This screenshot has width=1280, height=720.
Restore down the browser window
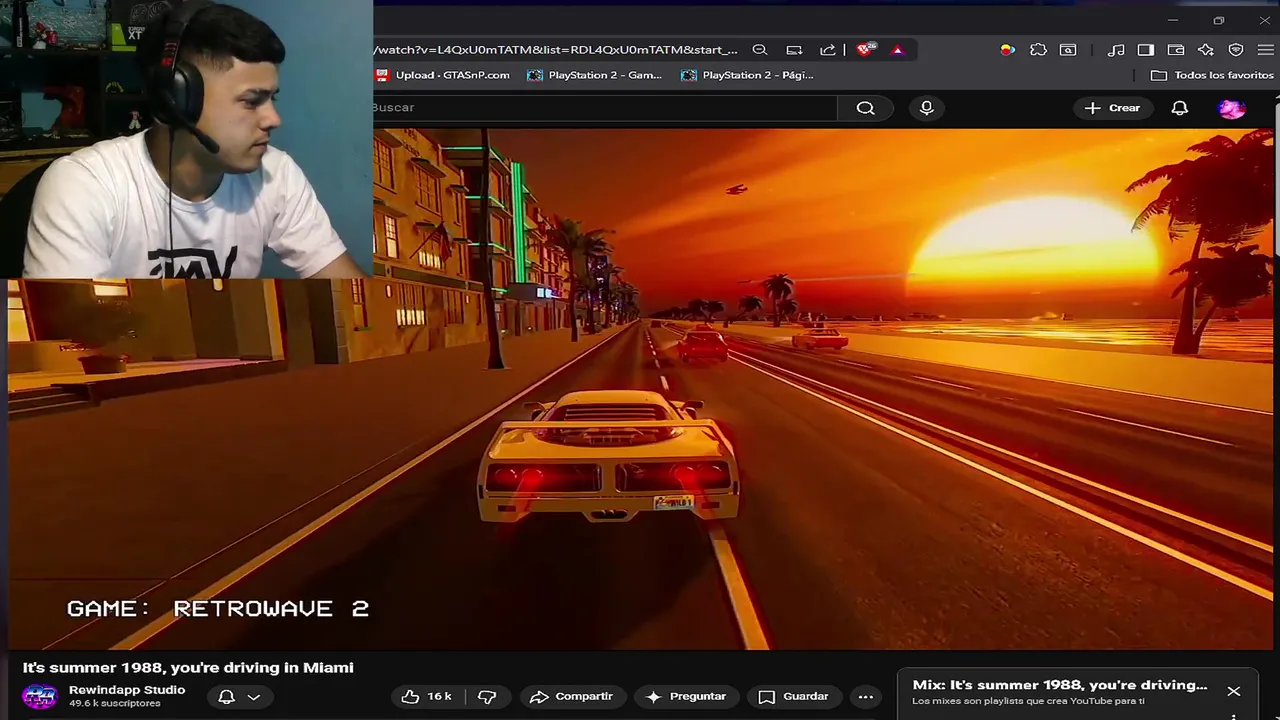tap(1219, 20)
